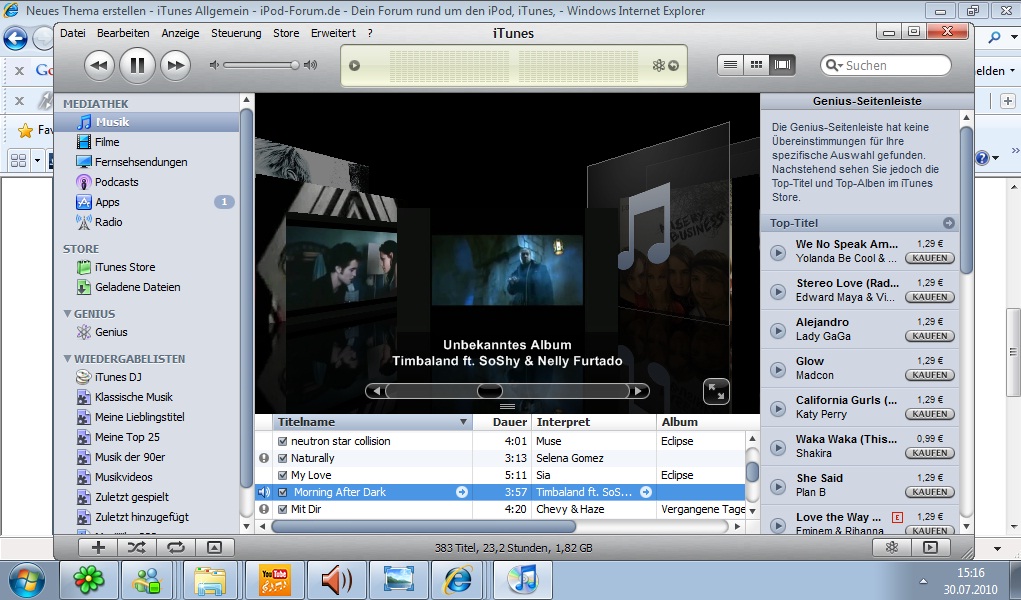The width and height of the screenshot is (1021, 600).
Task: Buy We No Speak Americano
Action: 930,258
